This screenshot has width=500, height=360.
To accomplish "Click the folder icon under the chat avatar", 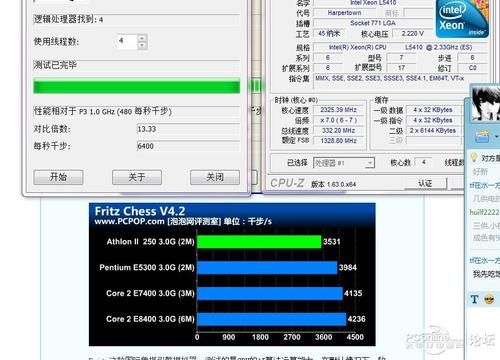I will pos(482,136).
